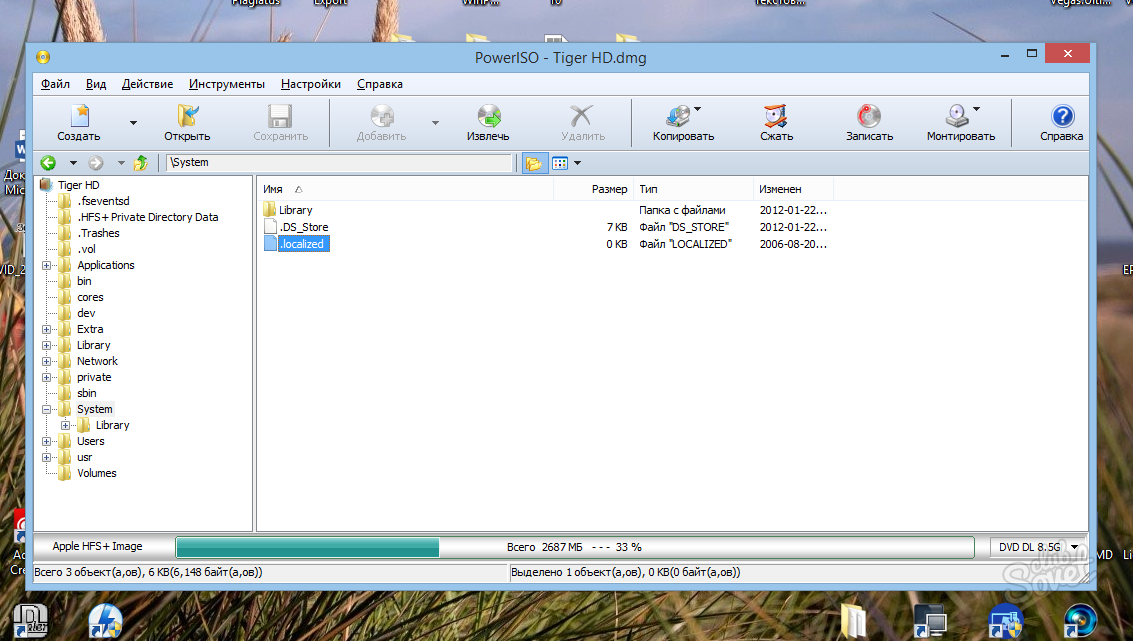Open the Действие menu
Viewport: 1133px width, 641px height.
click(147, 84)
